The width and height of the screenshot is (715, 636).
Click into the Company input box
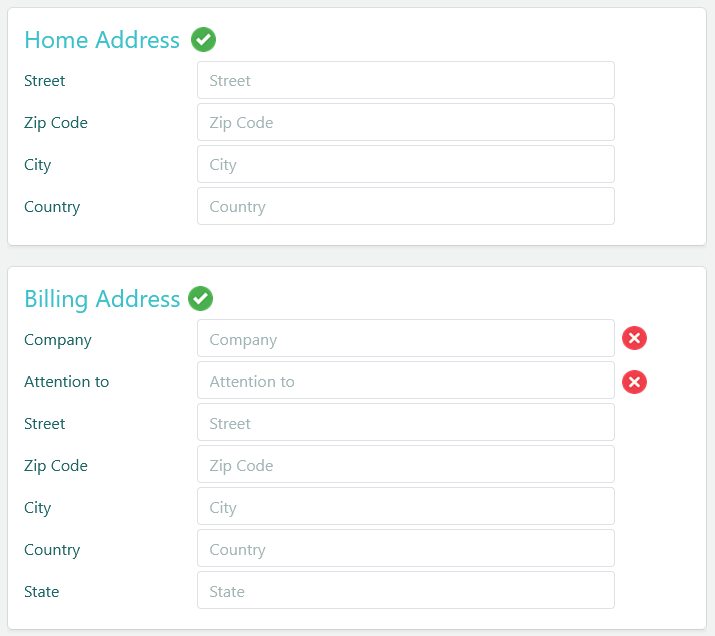click(405, 339)
